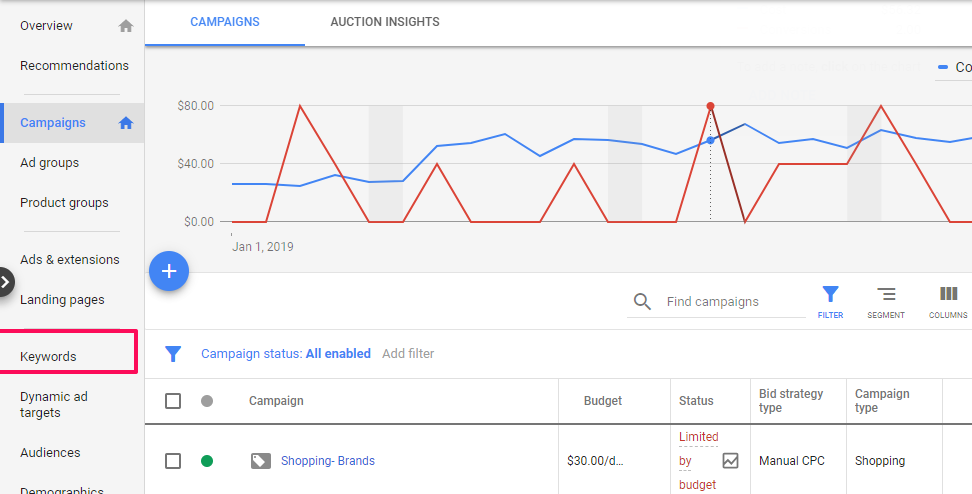Click Add filter text
The height and width of the screenshot is (494, 972).
point(408,354)
